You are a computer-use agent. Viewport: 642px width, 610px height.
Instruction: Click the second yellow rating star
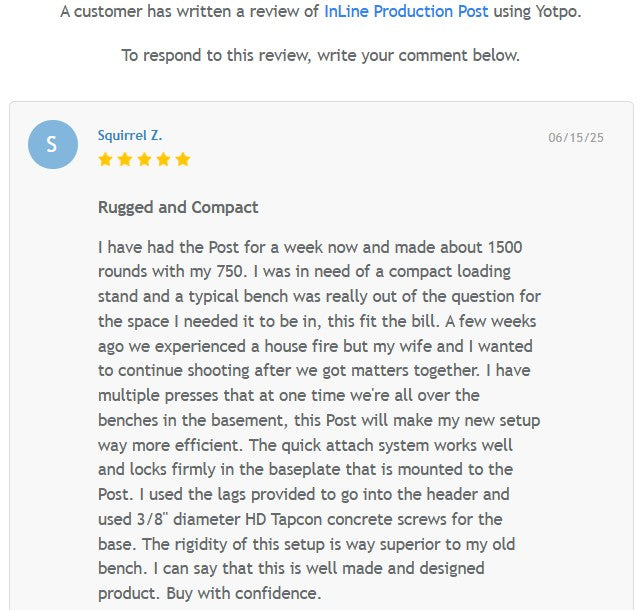[124, 159]
